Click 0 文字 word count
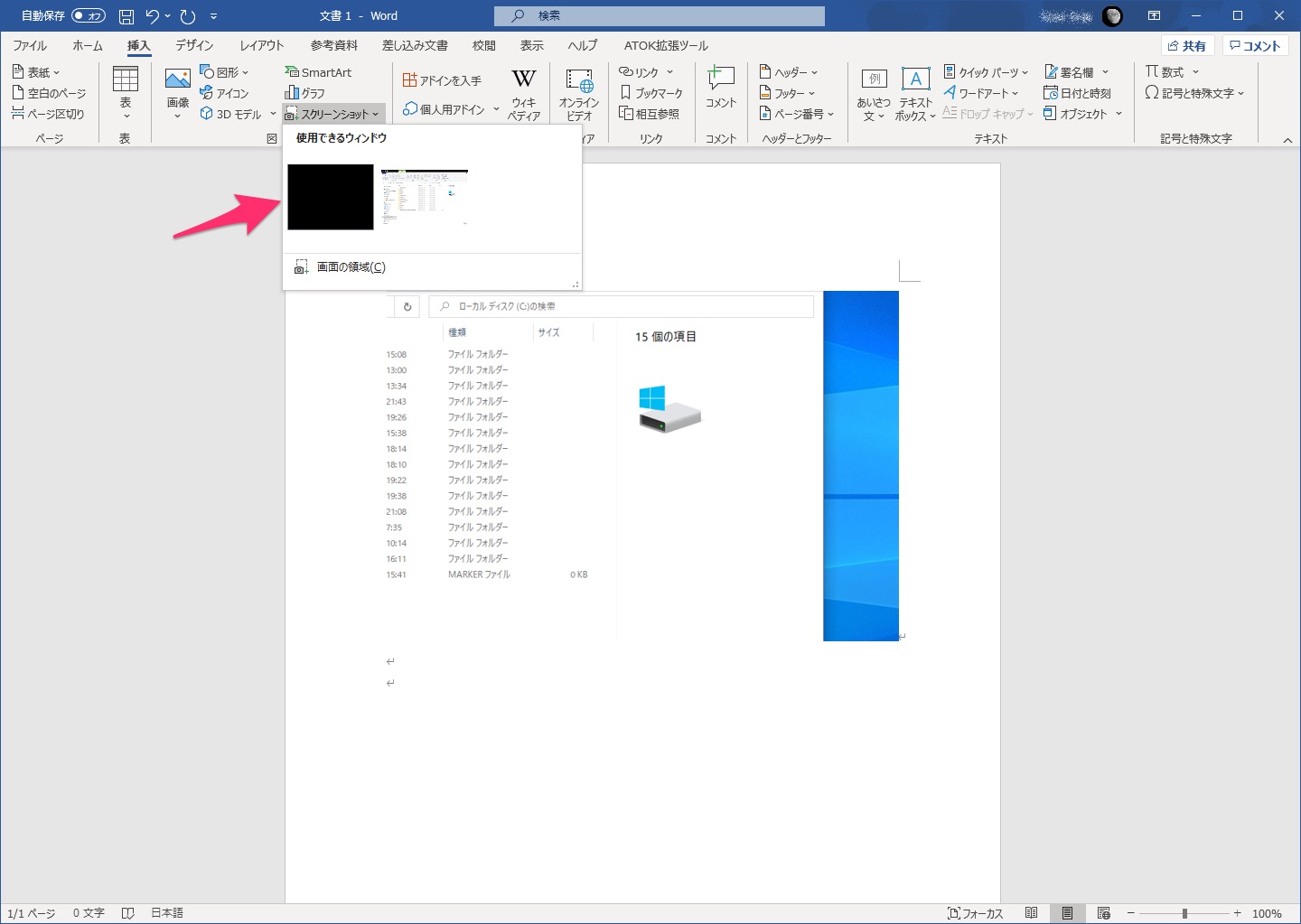This screenshot has height=924, width=1301. (x=89, y=913)
